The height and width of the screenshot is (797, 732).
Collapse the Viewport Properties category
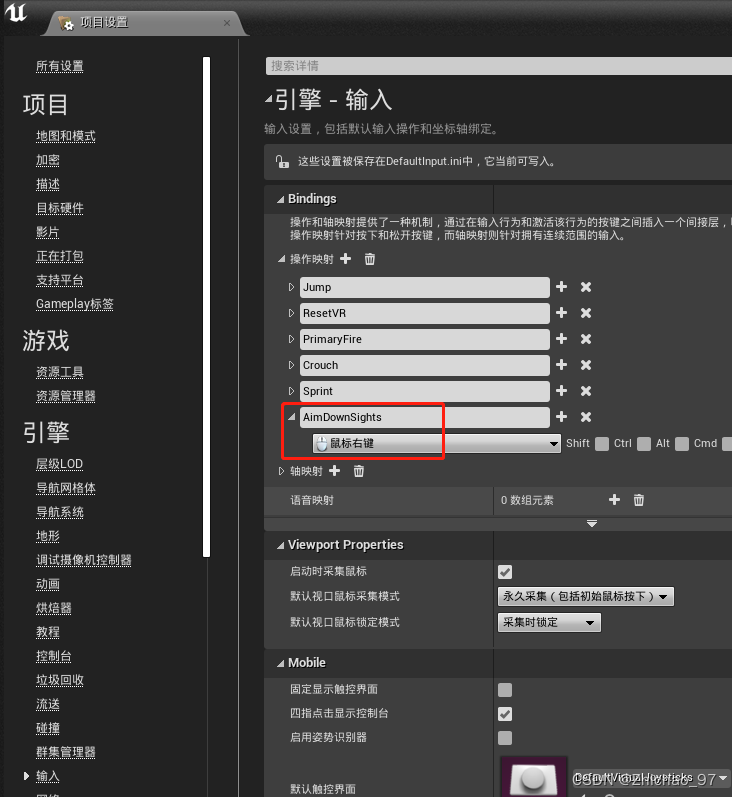(x=280, y=545)
